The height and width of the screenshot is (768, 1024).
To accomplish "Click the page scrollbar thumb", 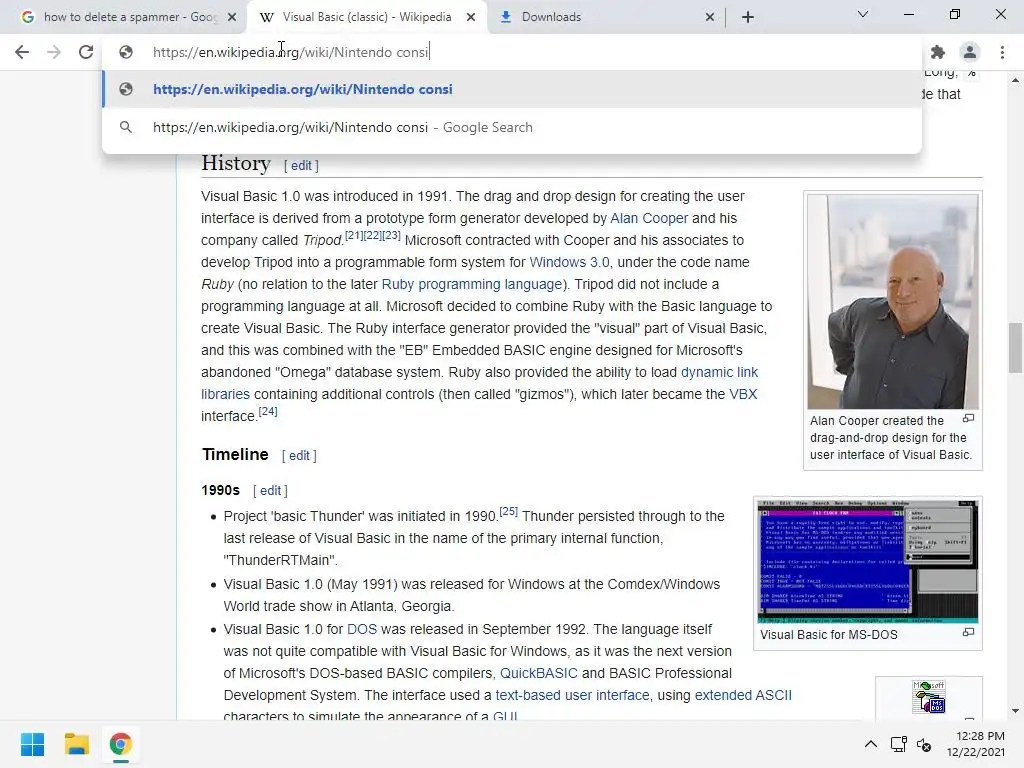I will (x=1015, y=347).
